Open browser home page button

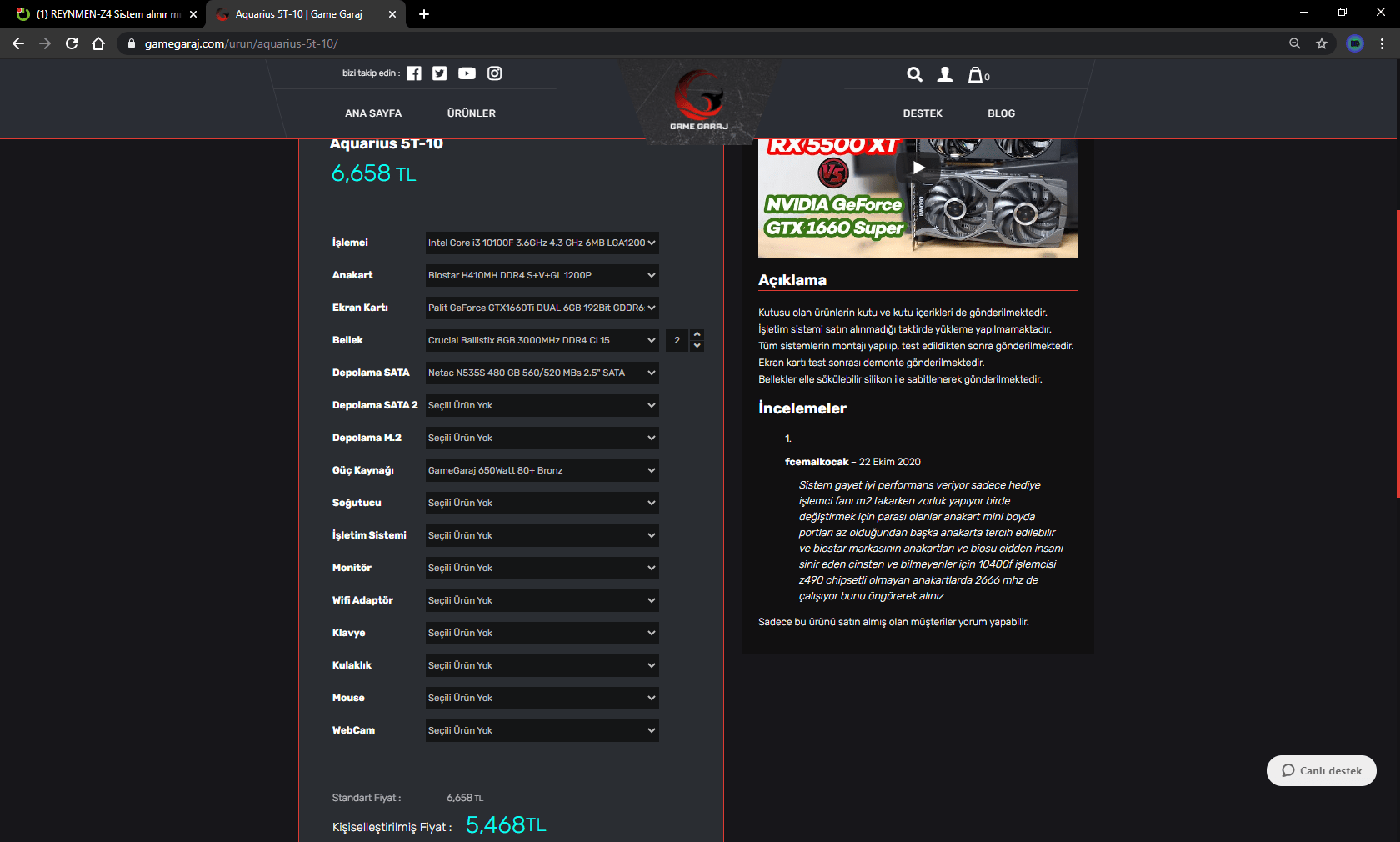98,43
